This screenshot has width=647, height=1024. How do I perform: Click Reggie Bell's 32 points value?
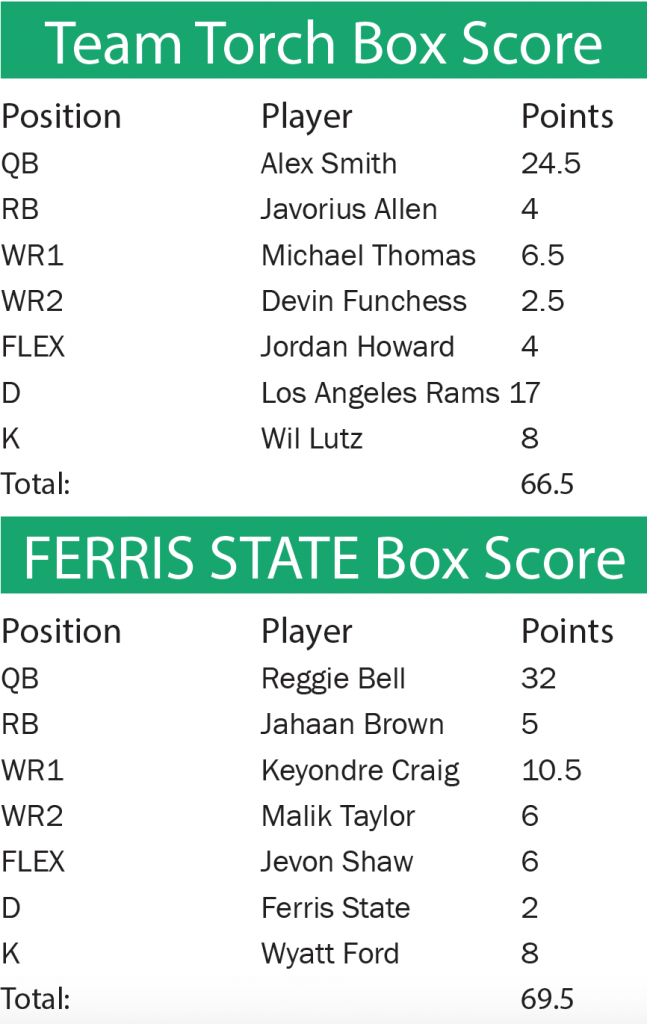[x=538, y=679]
